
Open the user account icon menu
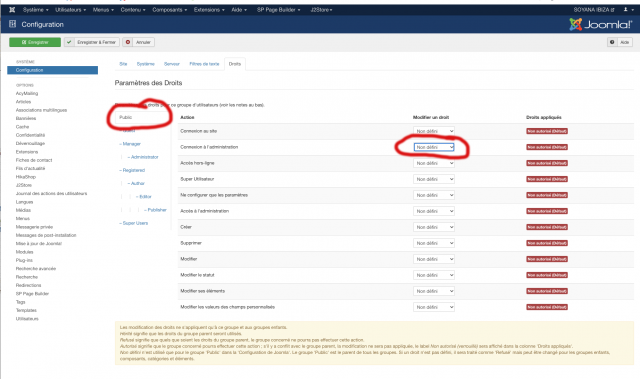tap(628, 9)
